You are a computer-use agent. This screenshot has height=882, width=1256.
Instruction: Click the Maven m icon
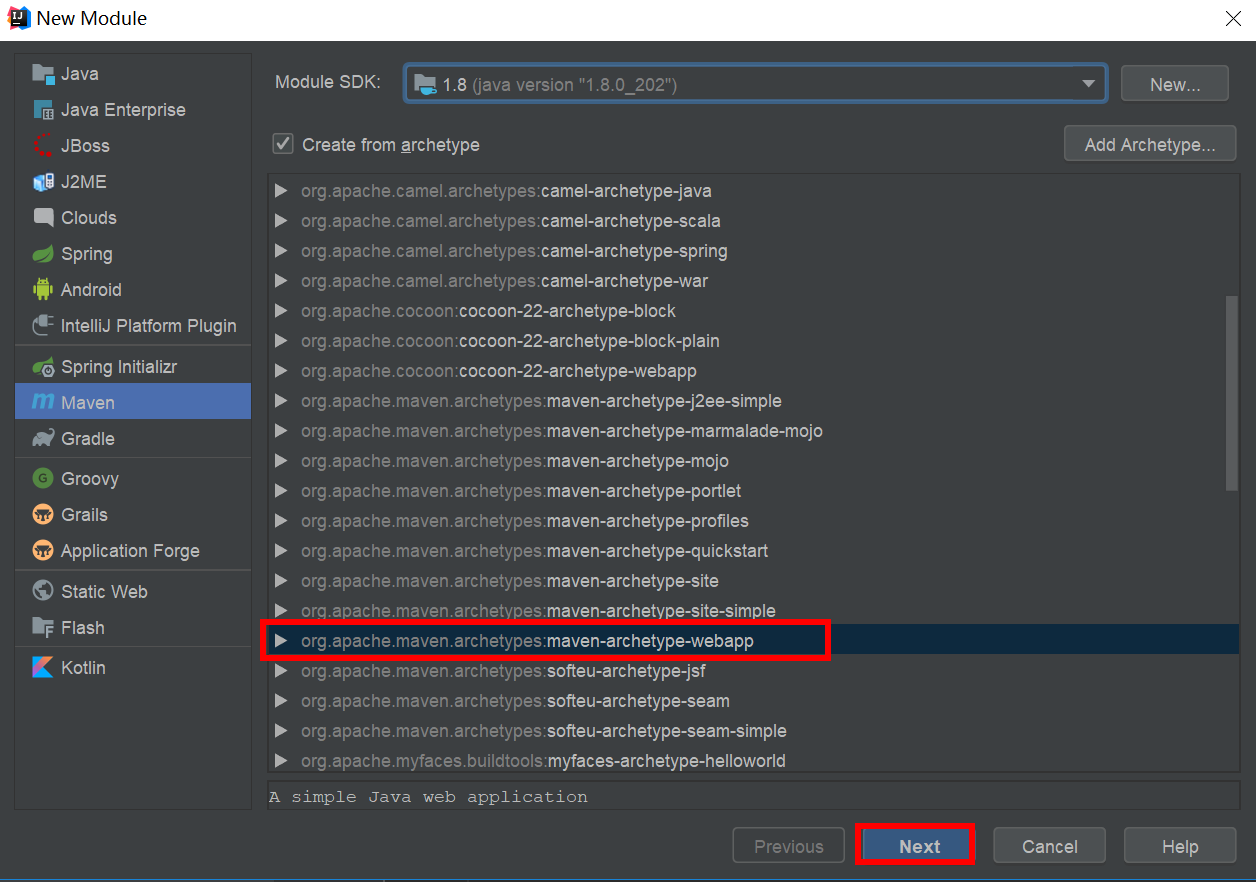coord(43,402)
